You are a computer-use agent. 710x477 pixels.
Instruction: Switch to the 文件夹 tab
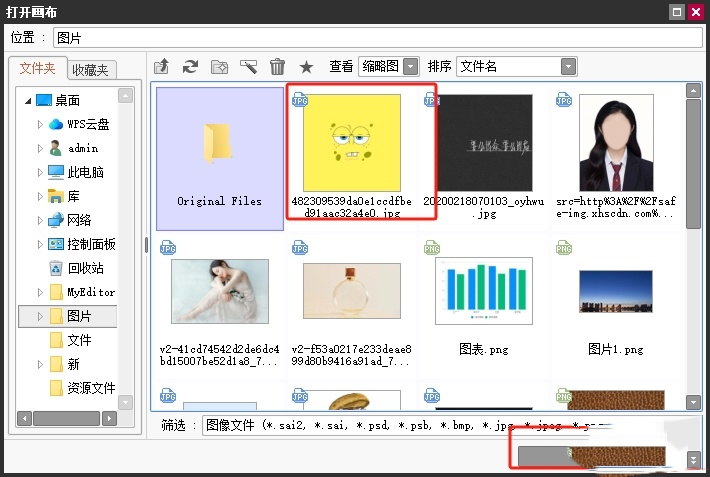pos(38,68)
